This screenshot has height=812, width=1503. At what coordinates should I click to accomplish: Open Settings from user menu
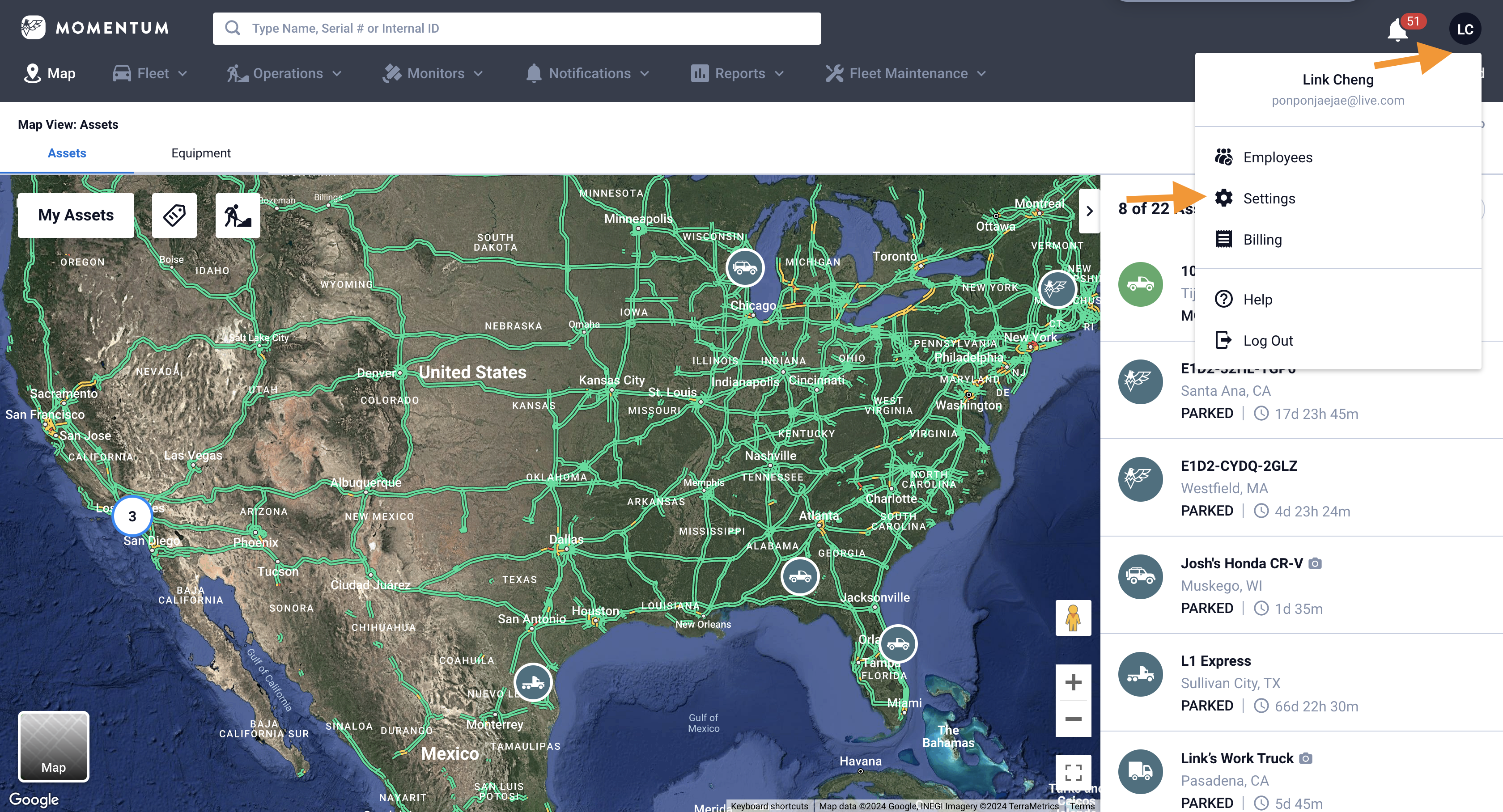(1338, 199)
